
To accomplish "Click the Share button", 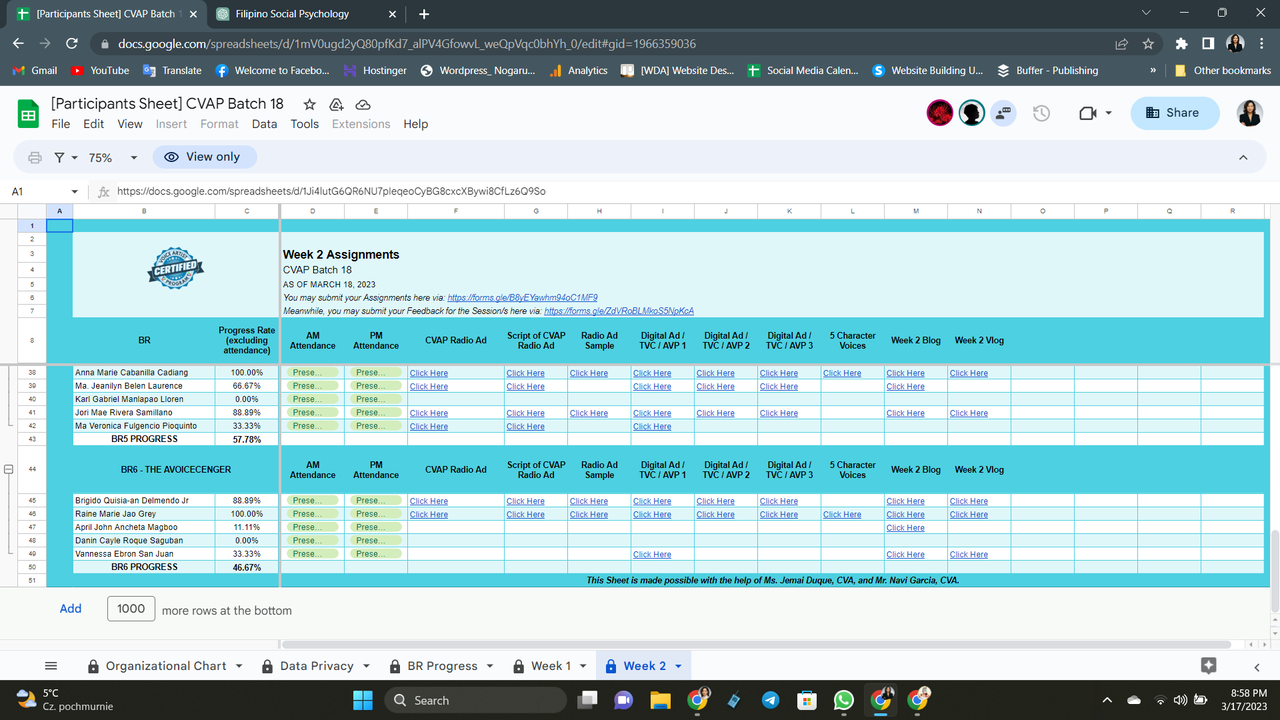I will click(1175, 113).
